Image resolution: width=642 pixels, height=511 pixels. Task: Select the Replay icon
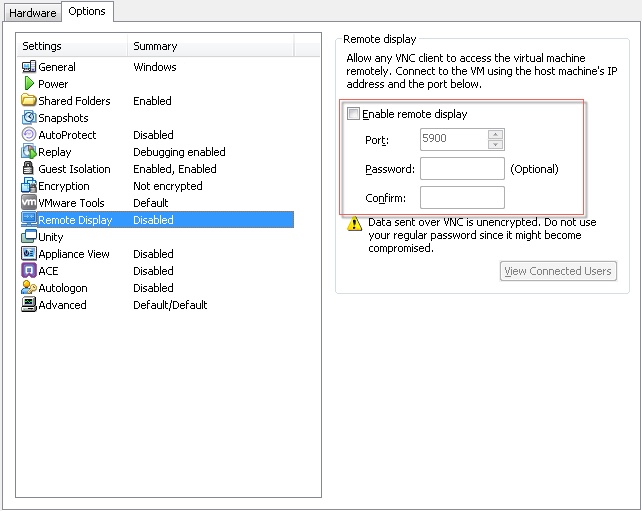click(x=28, y=152)
